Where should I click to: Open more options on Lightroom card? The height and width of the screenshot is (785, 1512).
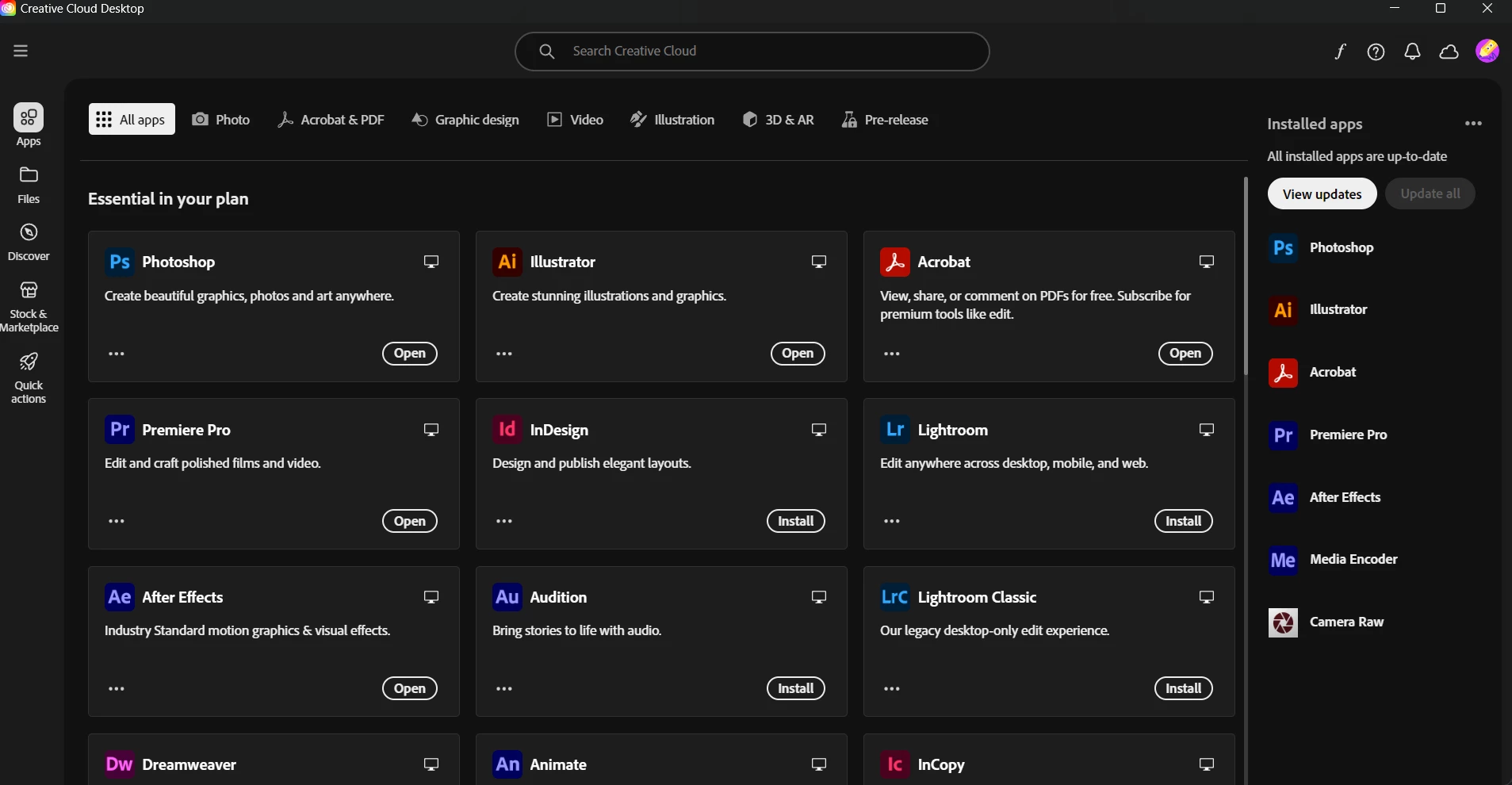892,521
